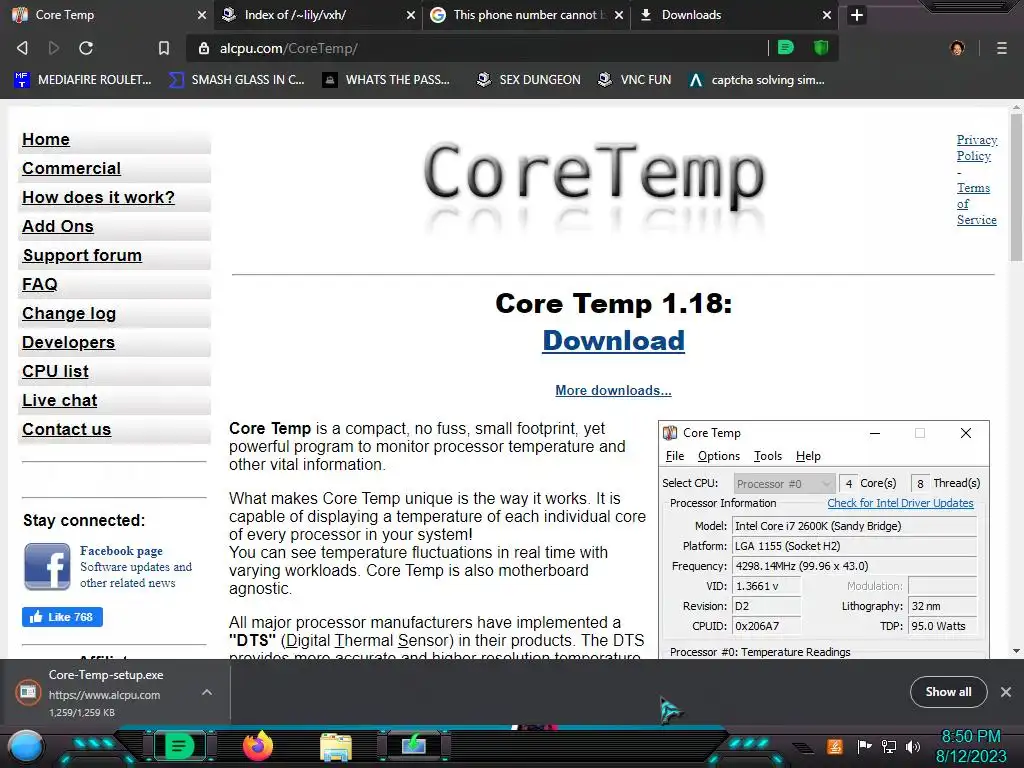Open File Explorer from the taskbar
Screen dimensions: 1024x768
(336, 747)
